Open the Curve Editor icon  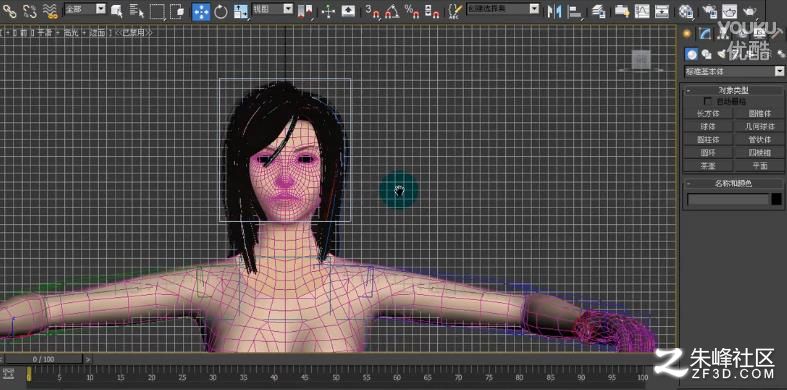(641, 11)
